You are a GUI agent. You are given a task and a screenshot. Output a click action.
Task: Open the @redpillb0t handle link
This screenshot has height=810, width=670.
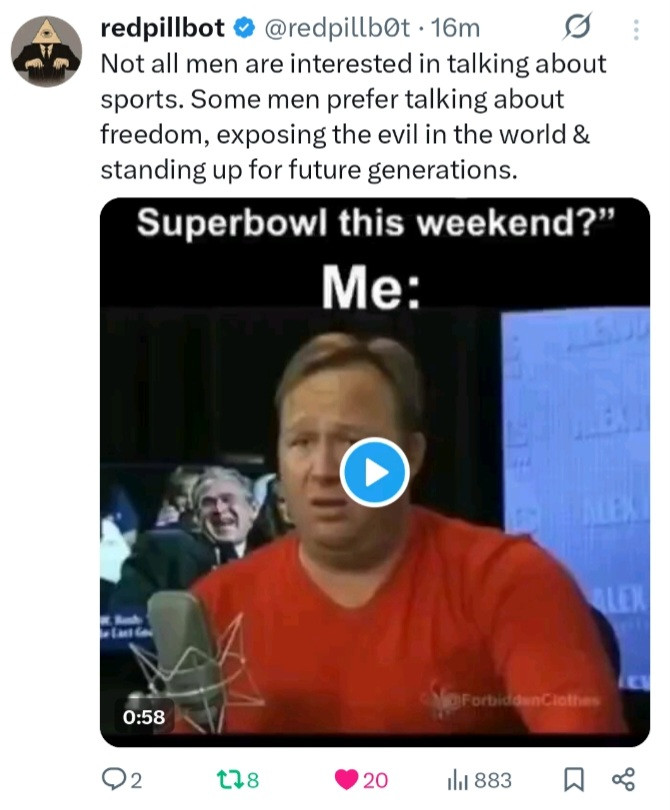coord(338,28)
